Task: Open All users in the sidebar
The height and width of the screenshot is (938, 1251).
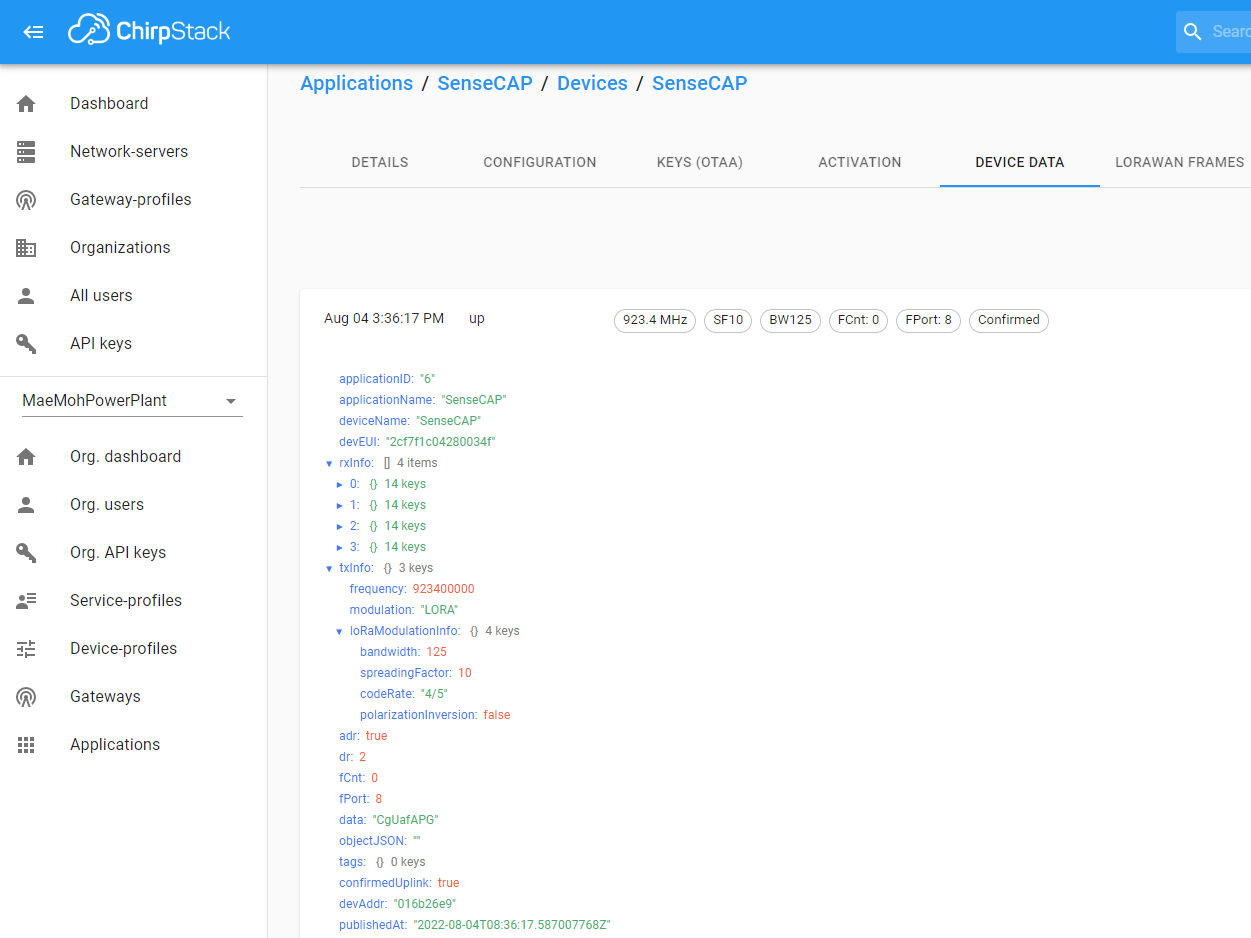Action: (133, 296)
